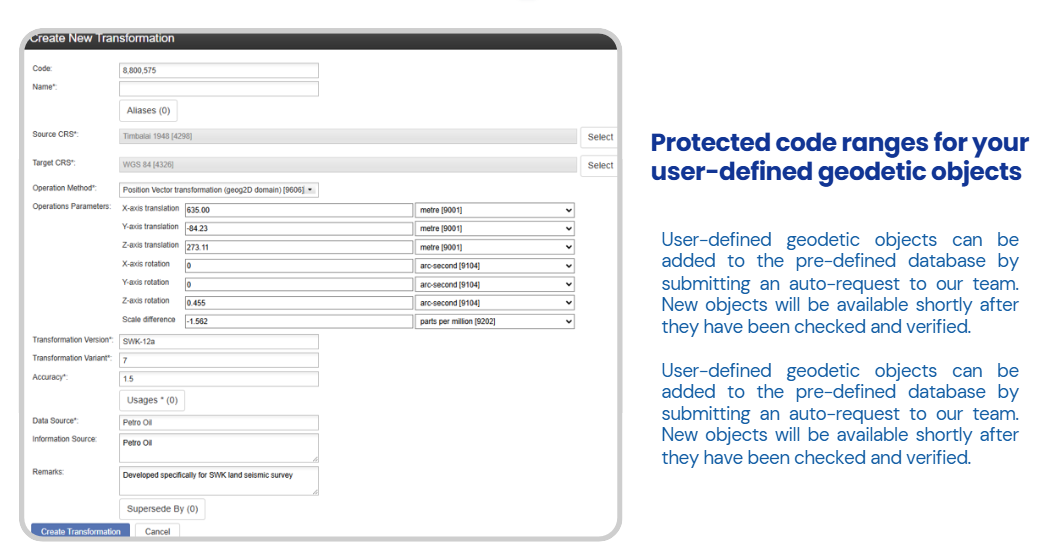This screenshot has width=1052, height=547.
Task: Click the Z-axis rotation value field
Action: click(x=297, y=302)
